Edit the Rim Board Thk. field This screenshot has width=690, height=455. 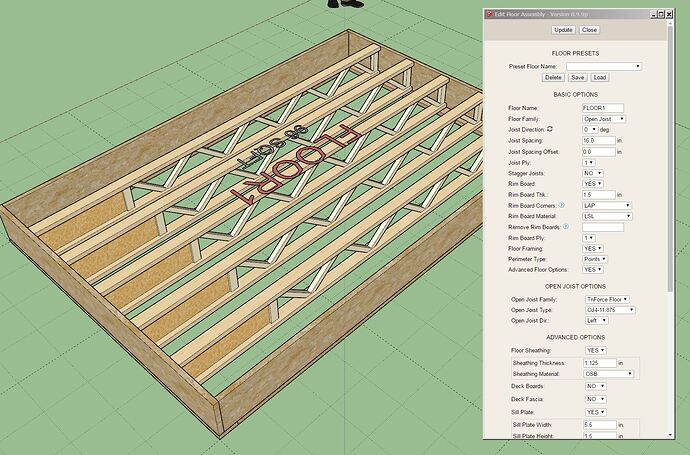tap(598, 194)
